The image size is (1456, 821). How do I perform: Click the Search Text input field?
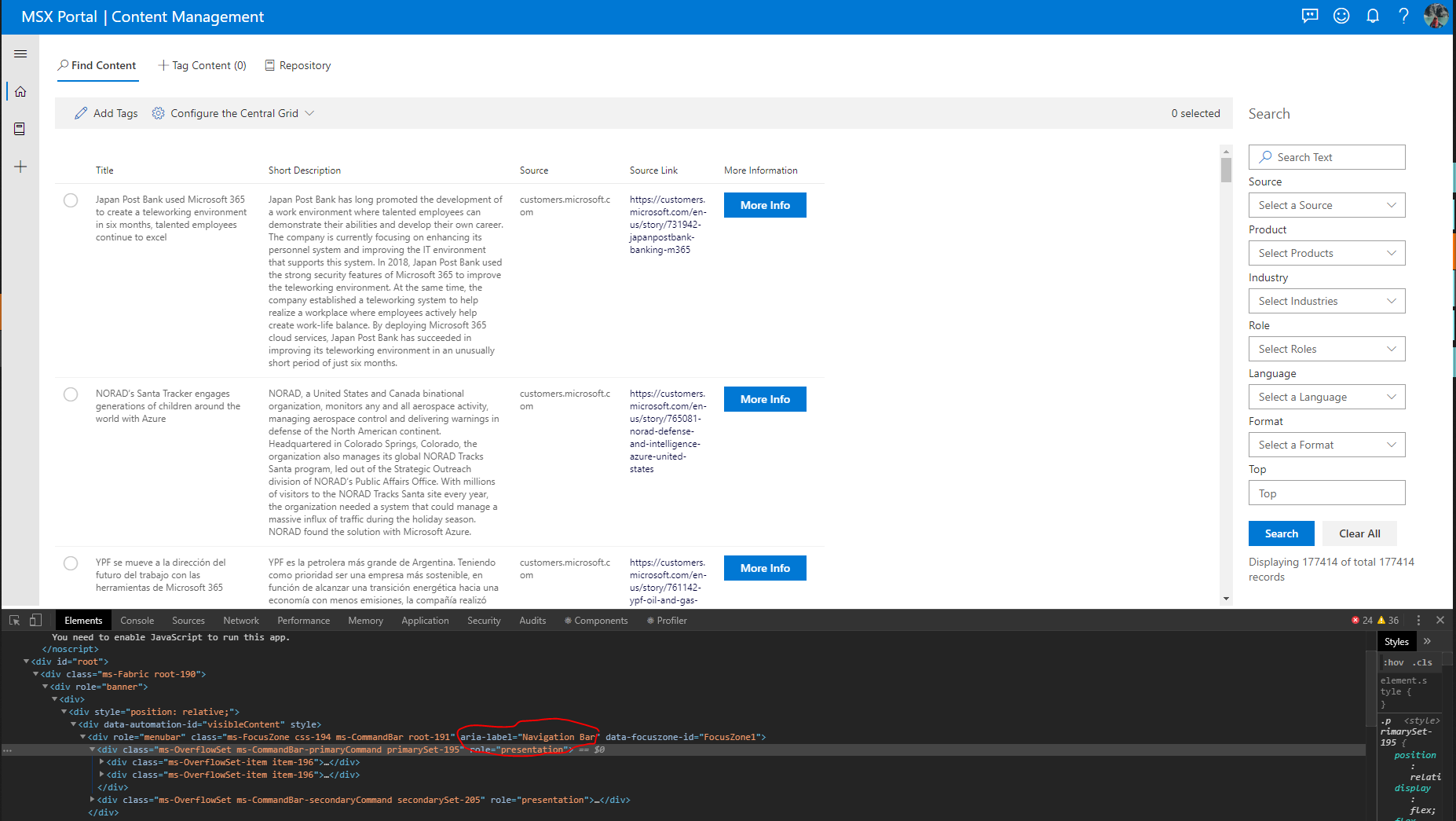pyautogui.click(x=1326, y=157)
